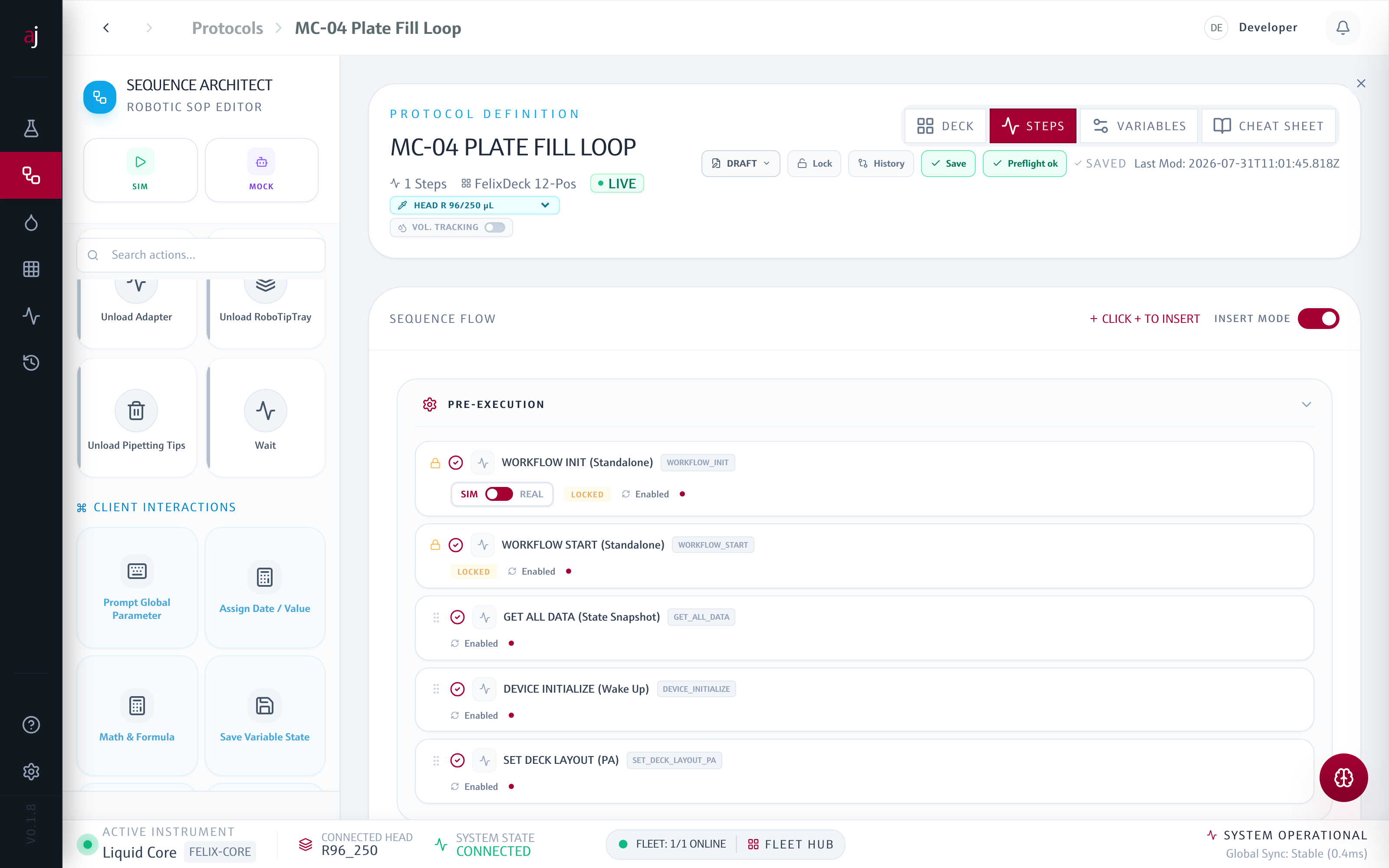Click the WORKFLOW_INIT tag

[x=698, y=463]
